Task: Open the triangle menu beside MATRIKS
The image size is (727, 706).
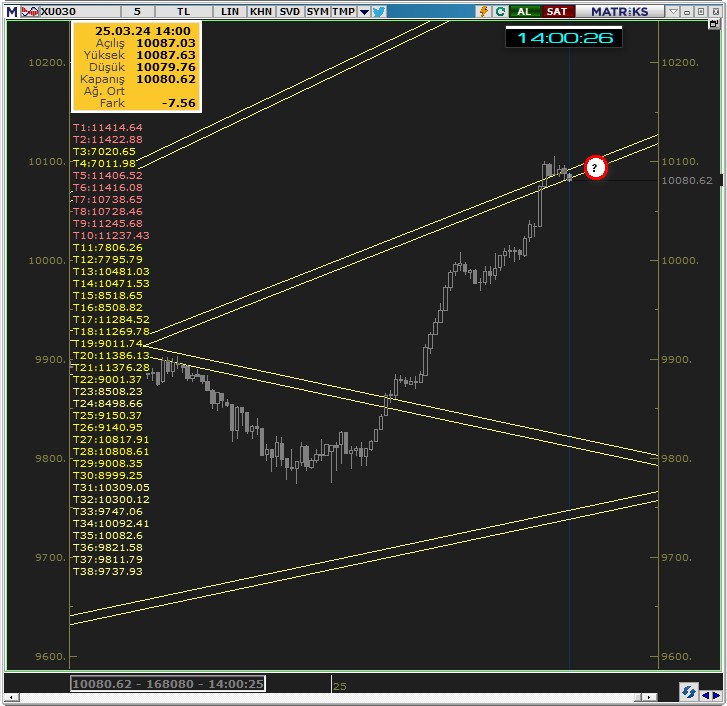Action: click(674, 12)
